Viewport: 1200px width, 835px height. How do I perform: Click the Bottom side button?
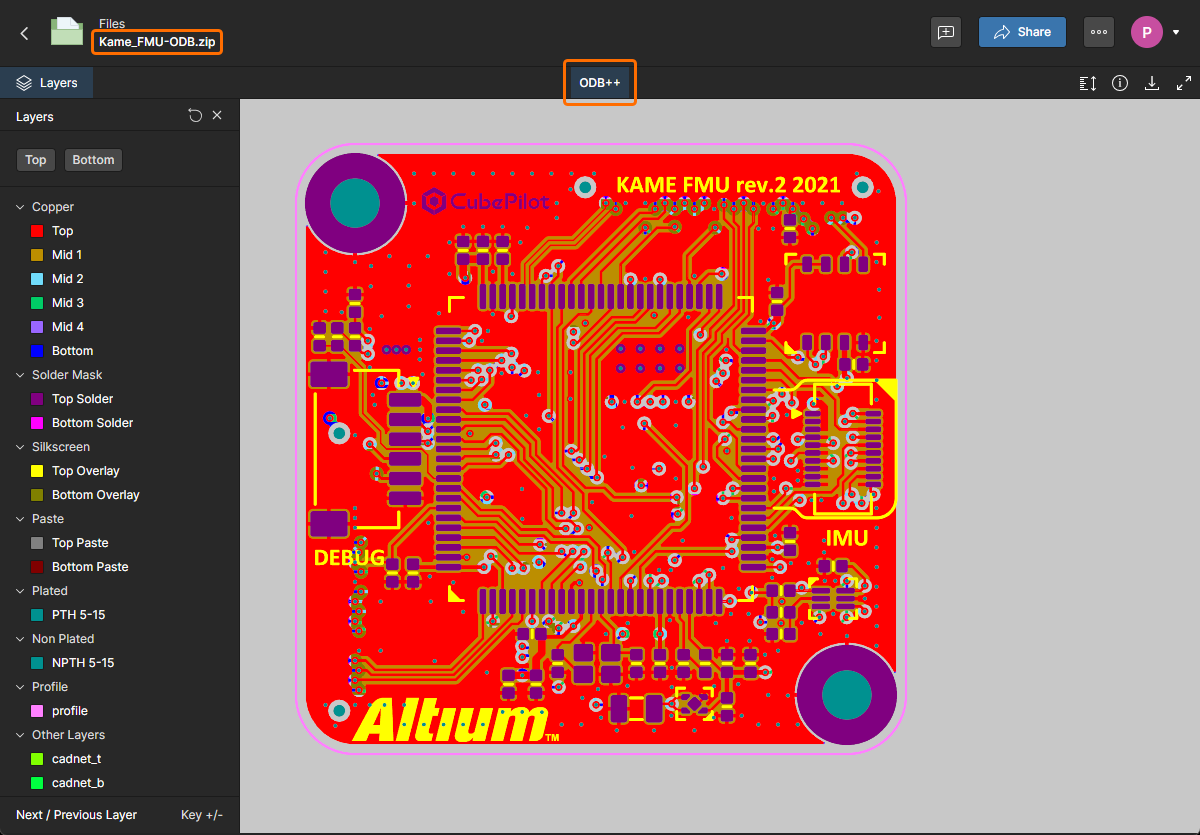(x=94, y=160)
